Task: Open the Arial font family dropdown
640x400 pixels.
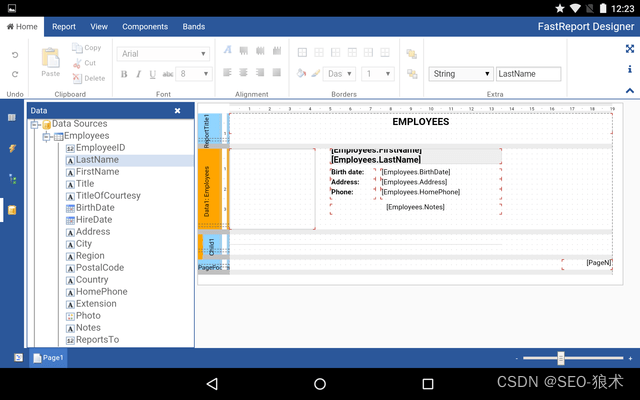Action: tap(163, 54)
